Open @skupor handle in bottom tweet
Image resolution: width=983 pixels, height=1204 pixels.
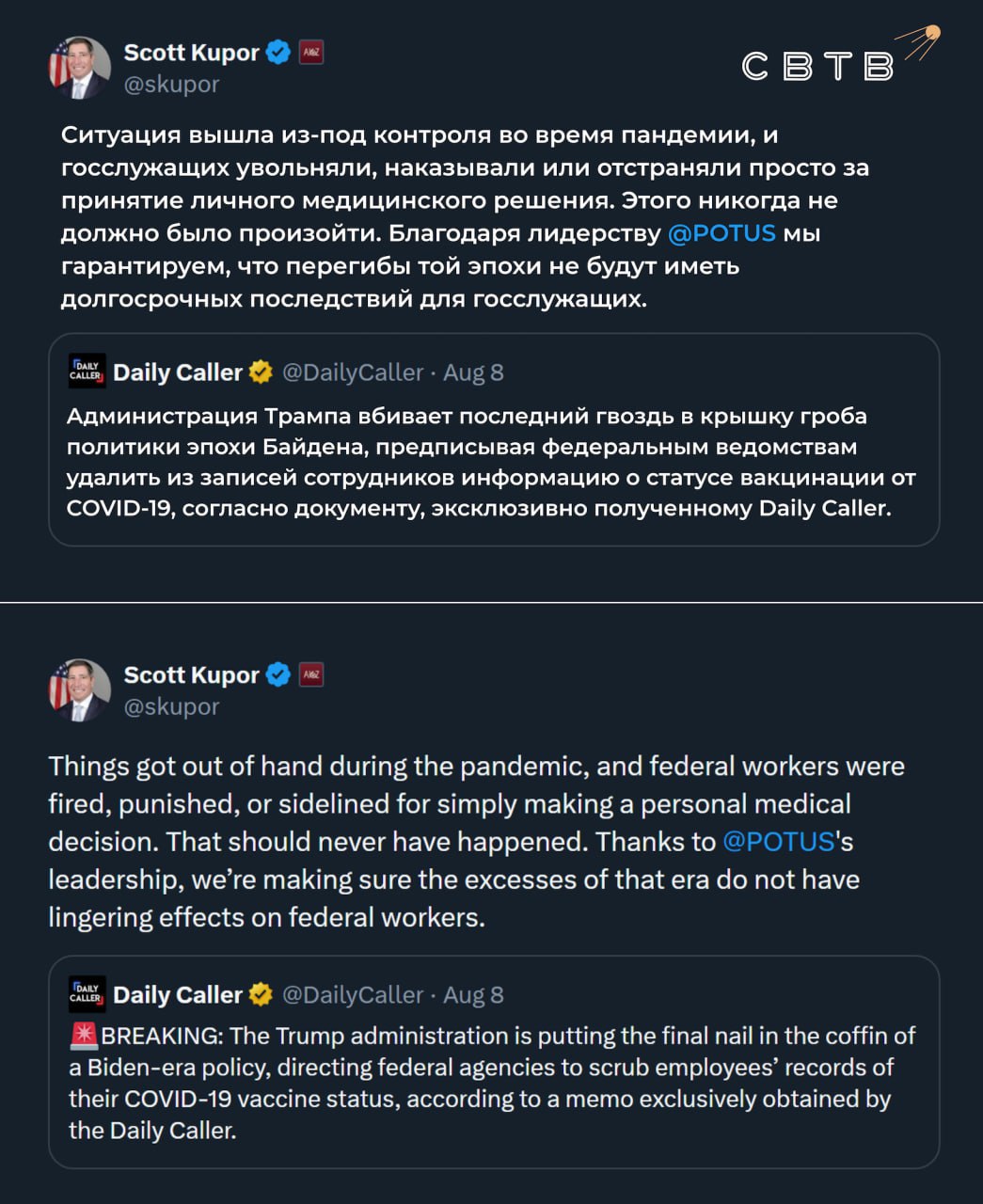[171, 706]
